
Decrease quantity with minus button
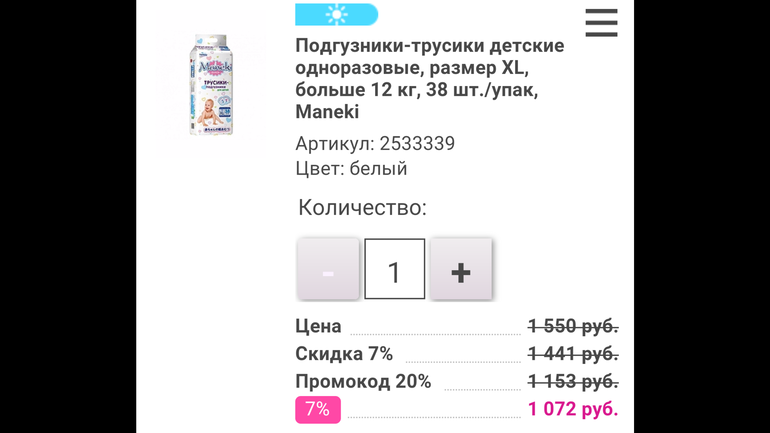pyautogui.click(x=328, y=269)
